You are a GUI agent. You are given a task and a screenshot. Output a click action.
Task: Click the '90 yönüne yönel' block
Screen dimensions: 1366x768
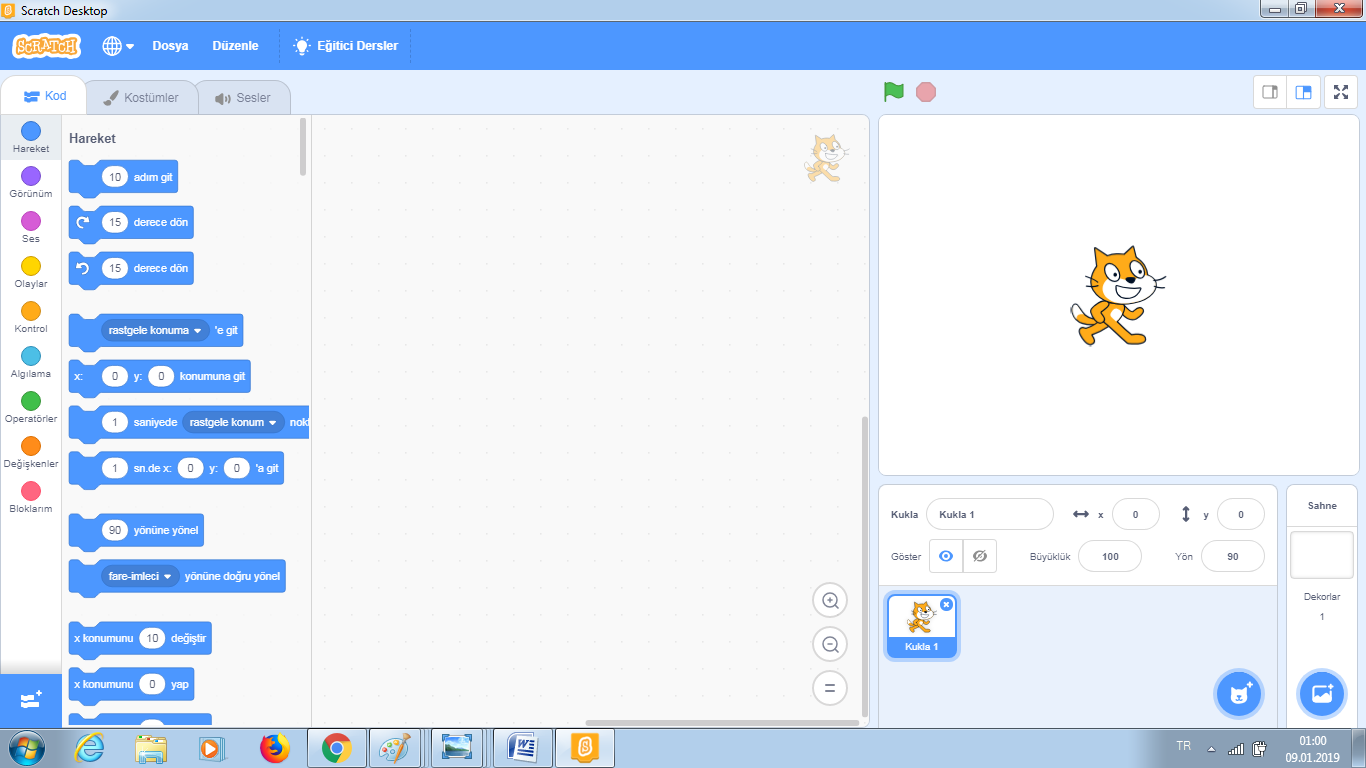coord(136,530)
